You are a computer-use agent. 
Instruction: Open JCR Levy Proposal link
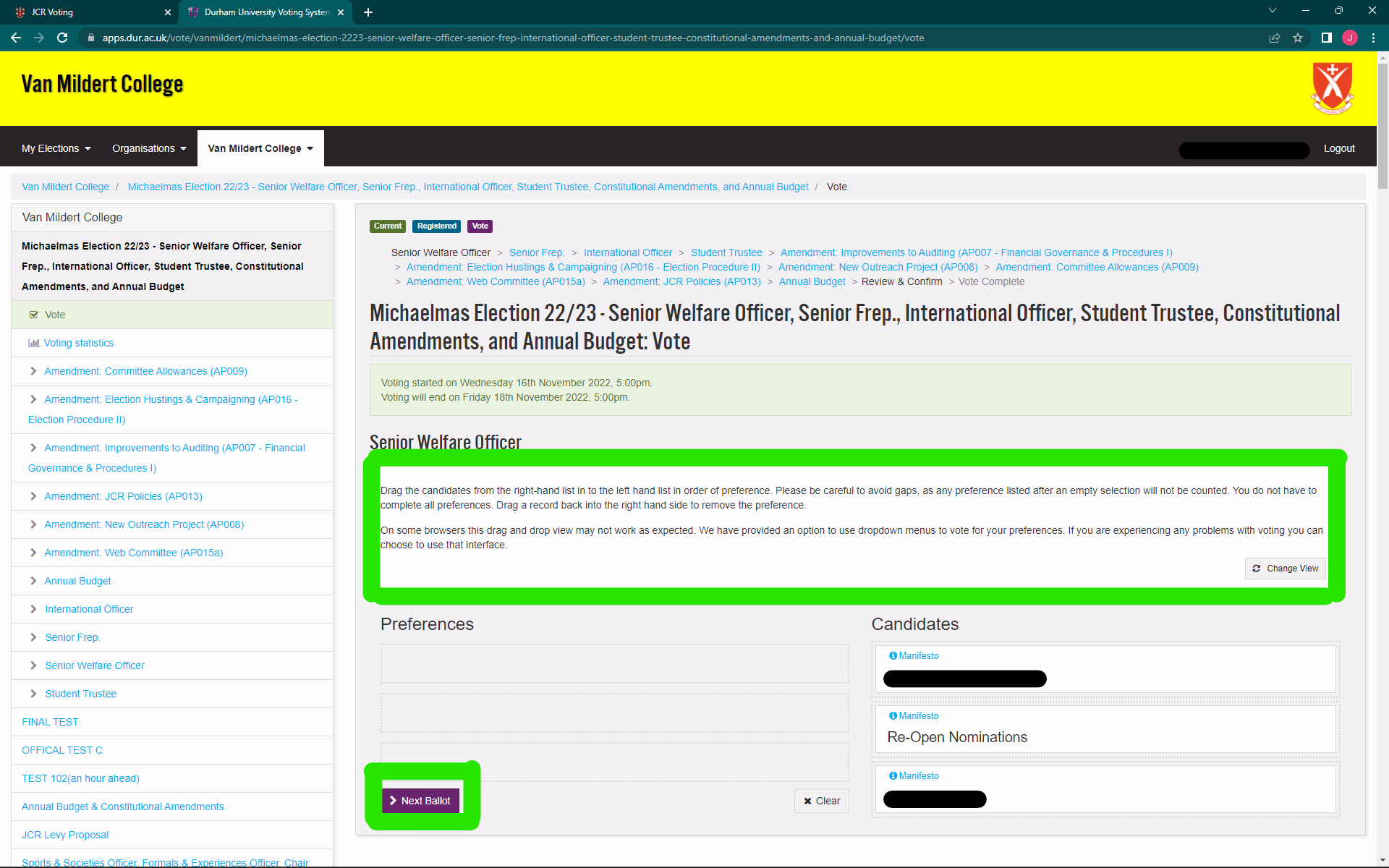[65, 835]
